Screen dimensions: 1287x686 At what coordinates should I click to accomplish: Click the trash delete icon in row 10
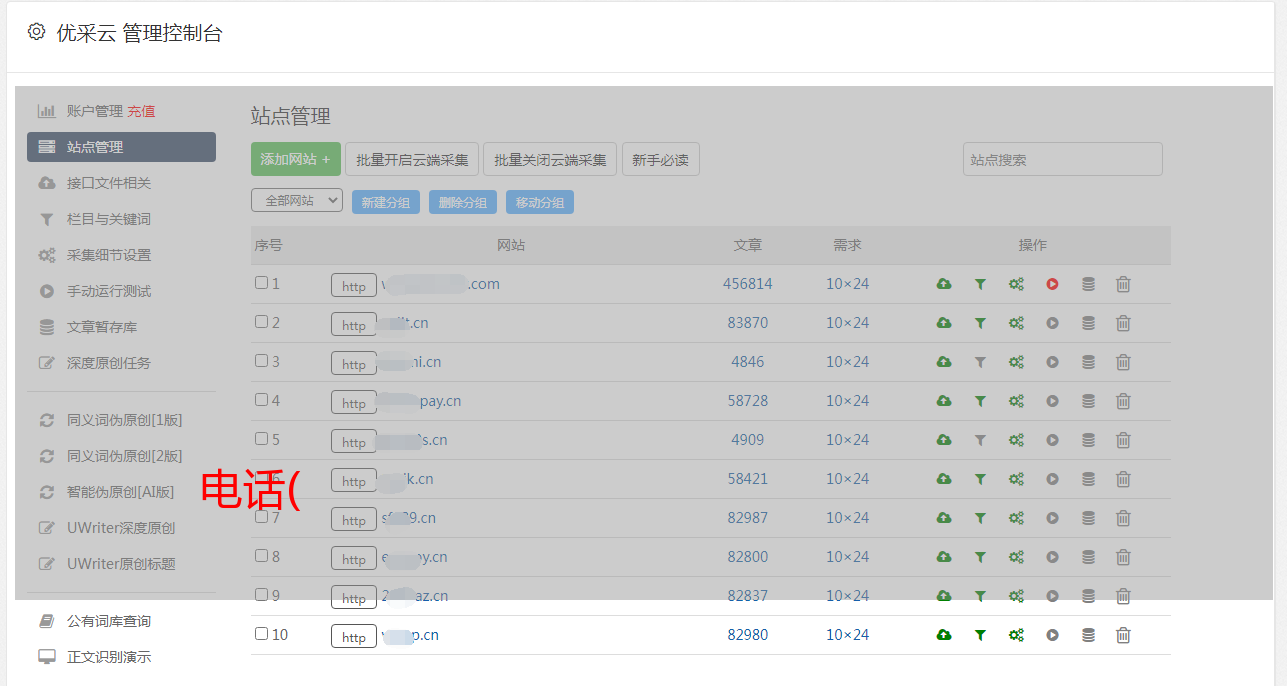pos(1123,635)
